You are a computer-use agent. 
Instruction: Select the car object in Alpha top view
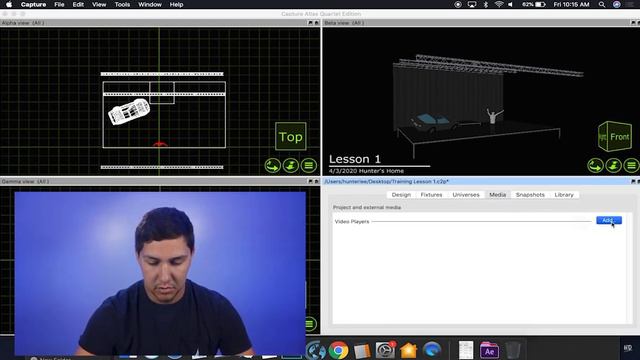[129, 111]
